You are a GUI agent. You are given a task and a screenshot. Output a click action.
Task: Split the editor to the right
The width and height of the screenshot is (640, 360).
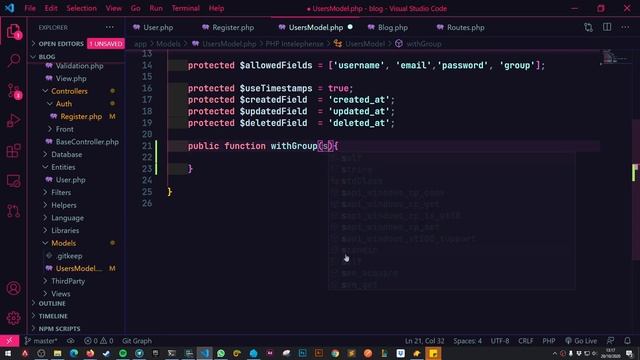pyautogui.click(x=607, y=27)
